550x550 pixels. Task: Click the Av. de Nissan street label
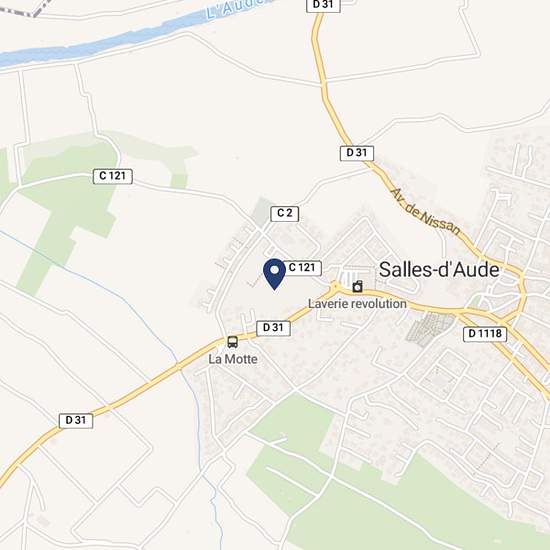click(425, 212)
